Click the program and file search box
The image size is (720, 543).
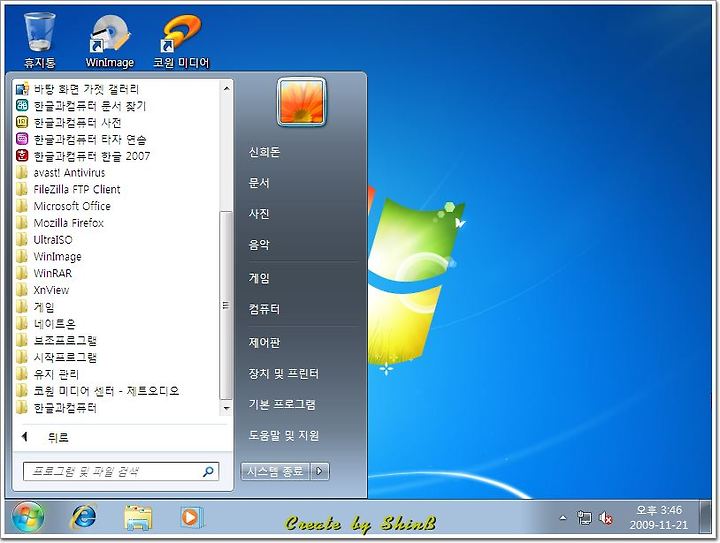click(x=121, y=471)
